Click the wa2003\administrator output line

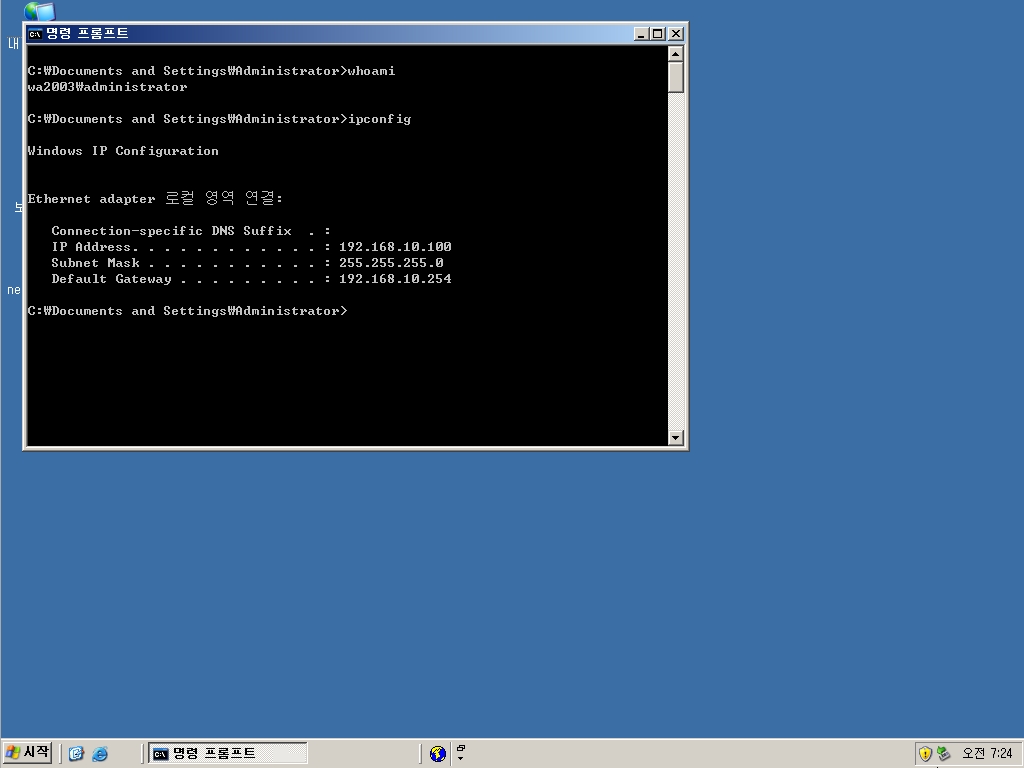coord(108,87)
